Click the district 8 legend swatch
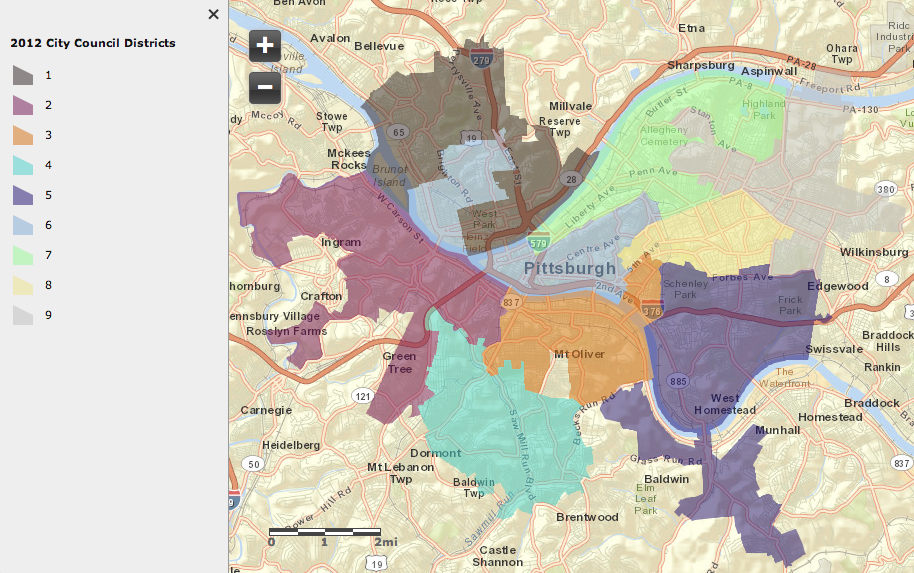914x573 pixels. pyautogui.click(x=23, y=285)
